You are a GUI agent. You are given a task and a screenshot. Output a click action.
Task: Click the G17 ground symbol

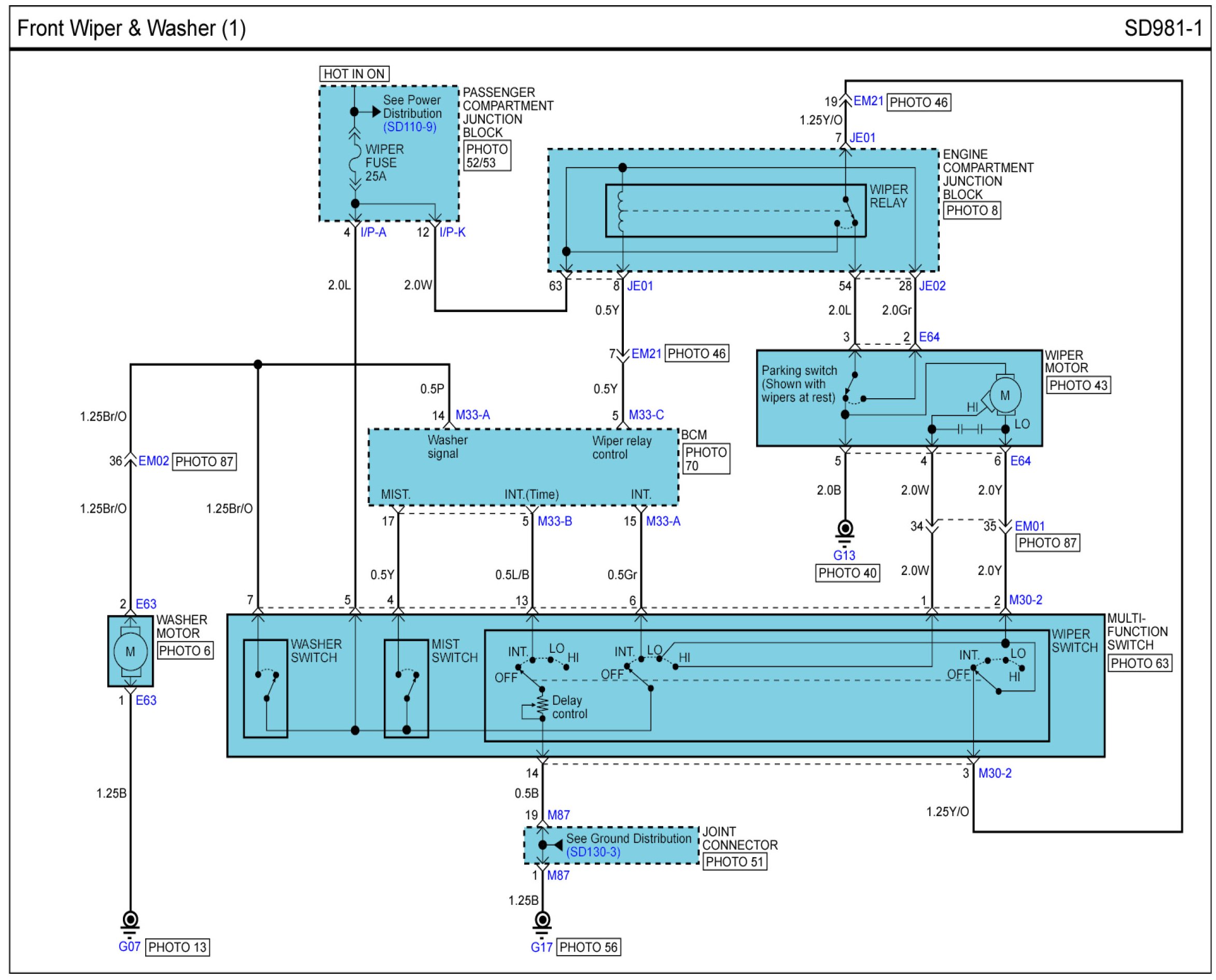(542, 920)
